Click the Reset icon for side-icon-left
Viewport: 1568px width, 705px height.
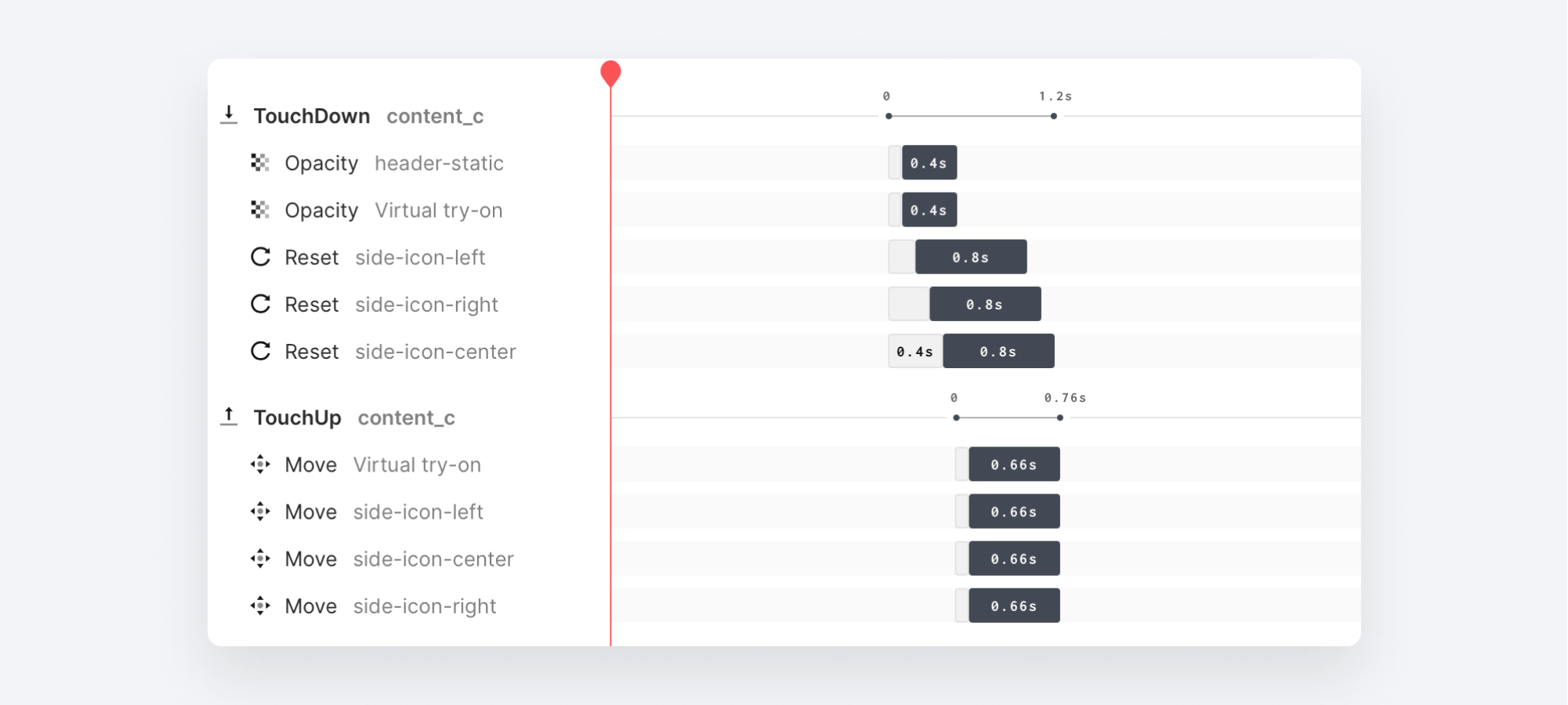pyautogui.click(x=260, y=257)
